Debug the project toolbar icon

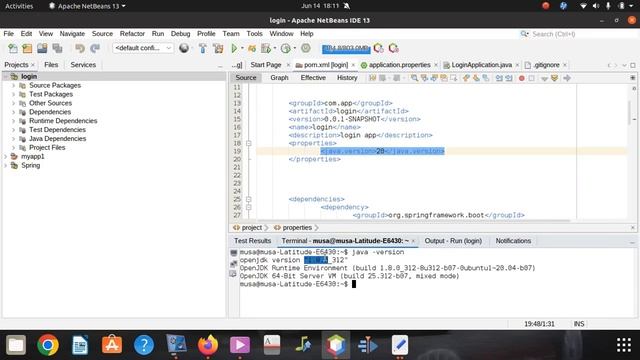pos(252,49)
